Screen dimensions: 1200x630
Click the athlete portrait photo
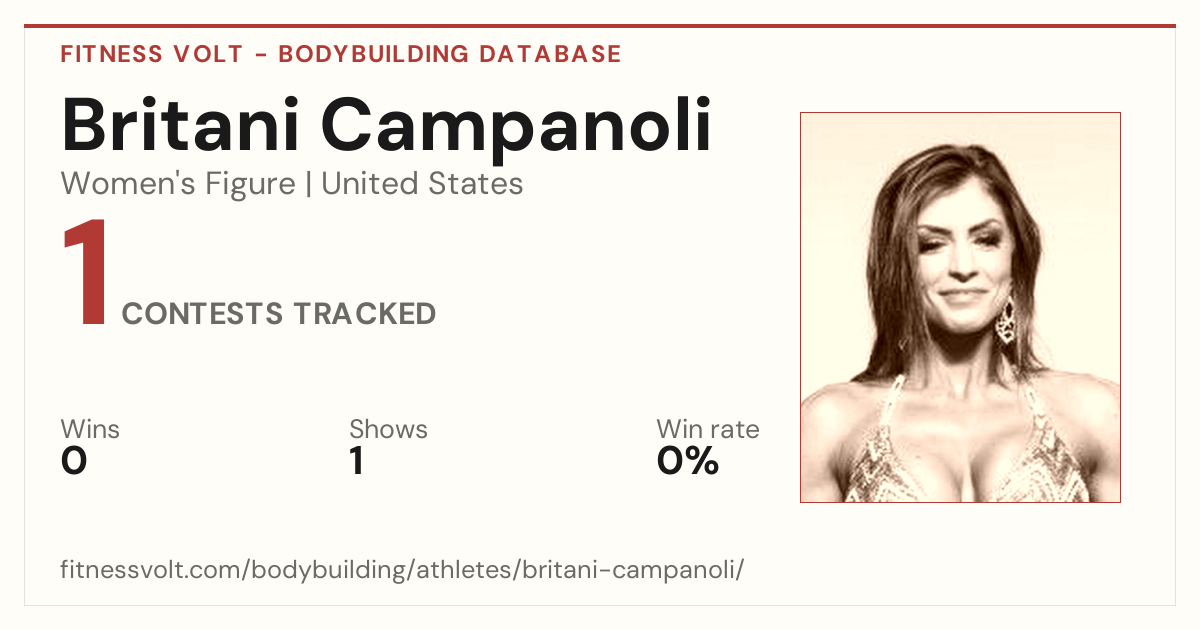960,307
